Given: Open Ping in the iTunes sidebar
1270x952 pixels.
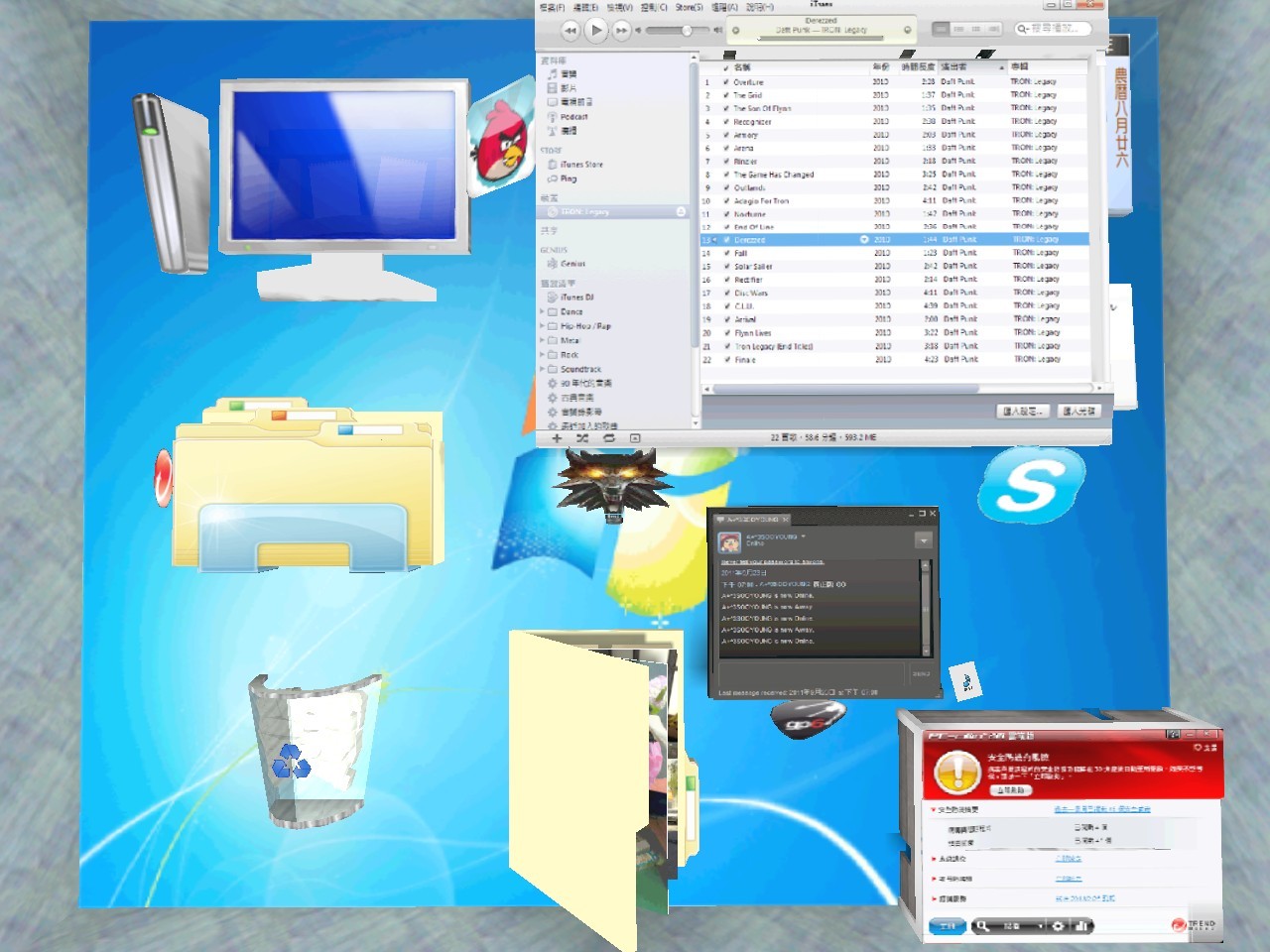Looking at the screenshot, I should [563, 178].
